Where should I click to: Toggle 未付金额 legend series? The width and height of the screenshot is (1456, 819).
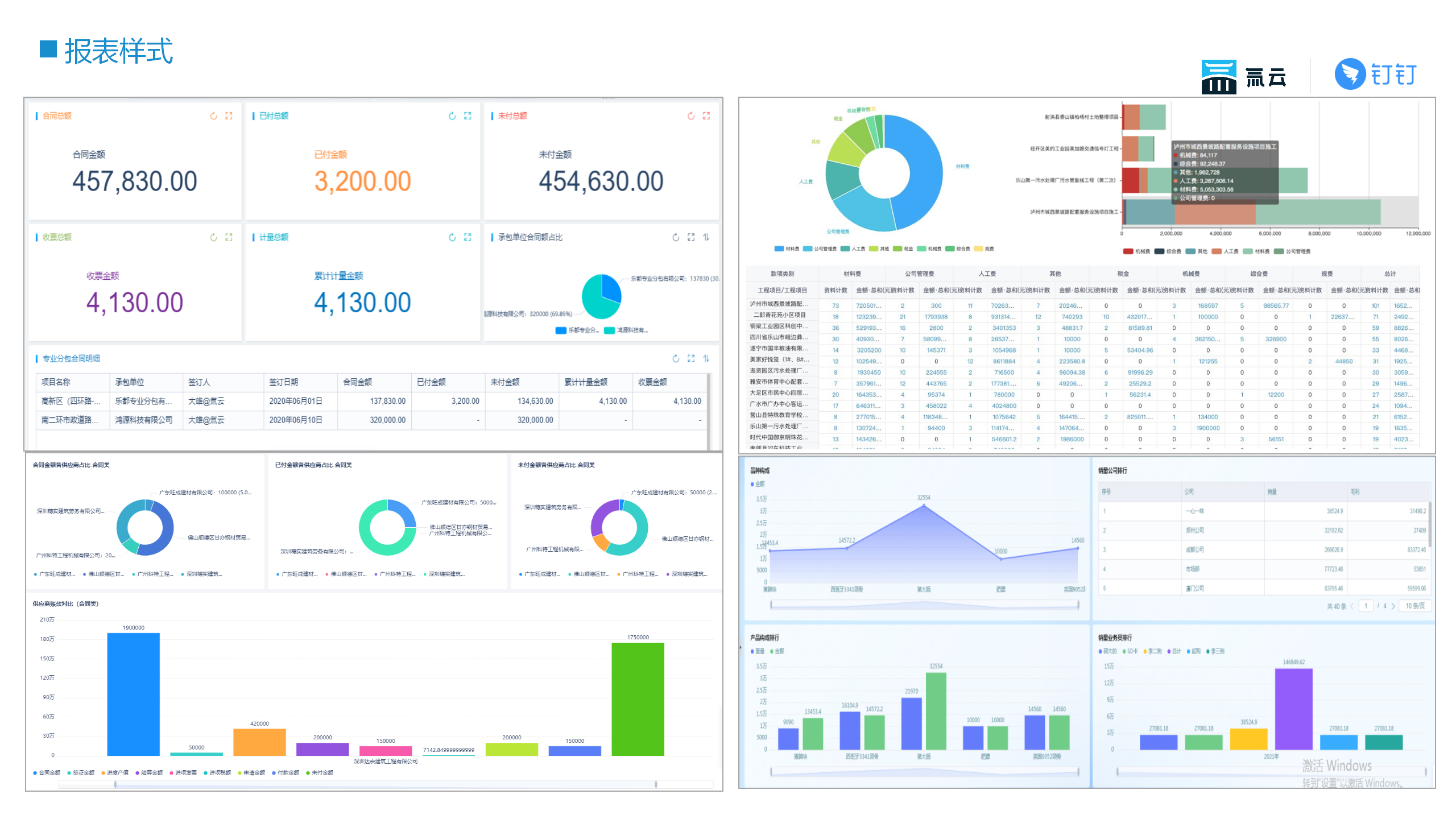tap(320, 773)
